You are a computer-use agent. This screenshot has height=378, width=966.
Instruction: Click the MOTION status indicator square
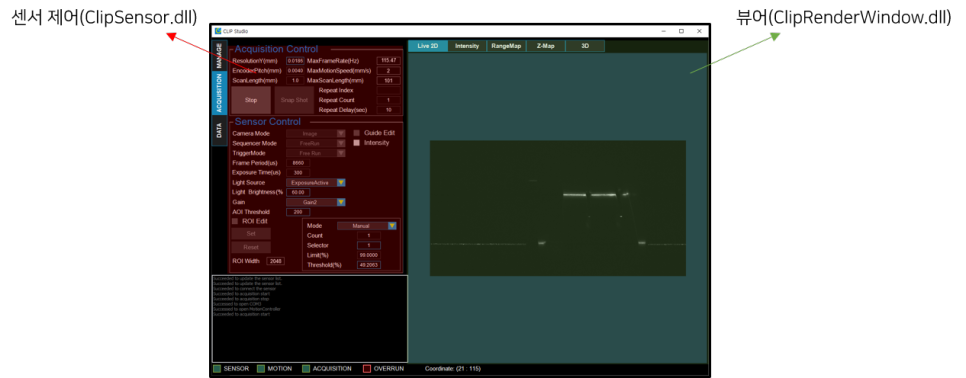point(261,369)
